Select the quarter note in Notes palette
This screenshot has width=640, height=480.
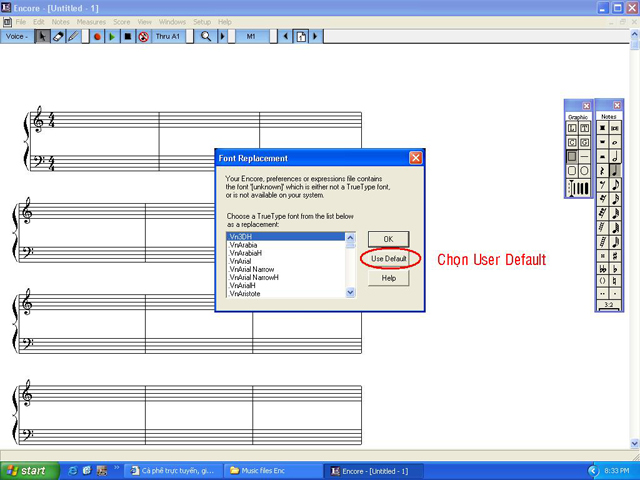click(x=615, y=171)
